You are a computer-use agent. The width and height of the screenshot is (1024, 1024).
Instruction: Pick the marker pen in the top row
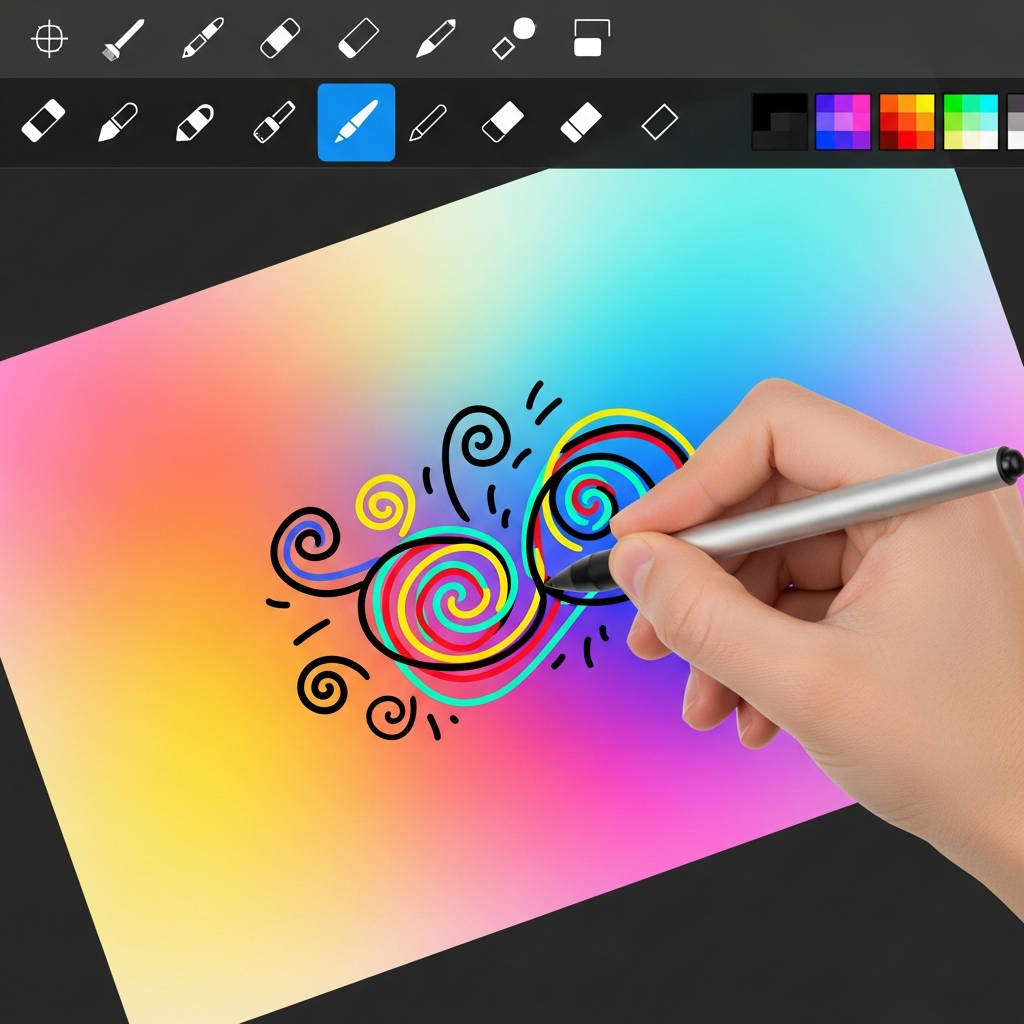[202, 40]
